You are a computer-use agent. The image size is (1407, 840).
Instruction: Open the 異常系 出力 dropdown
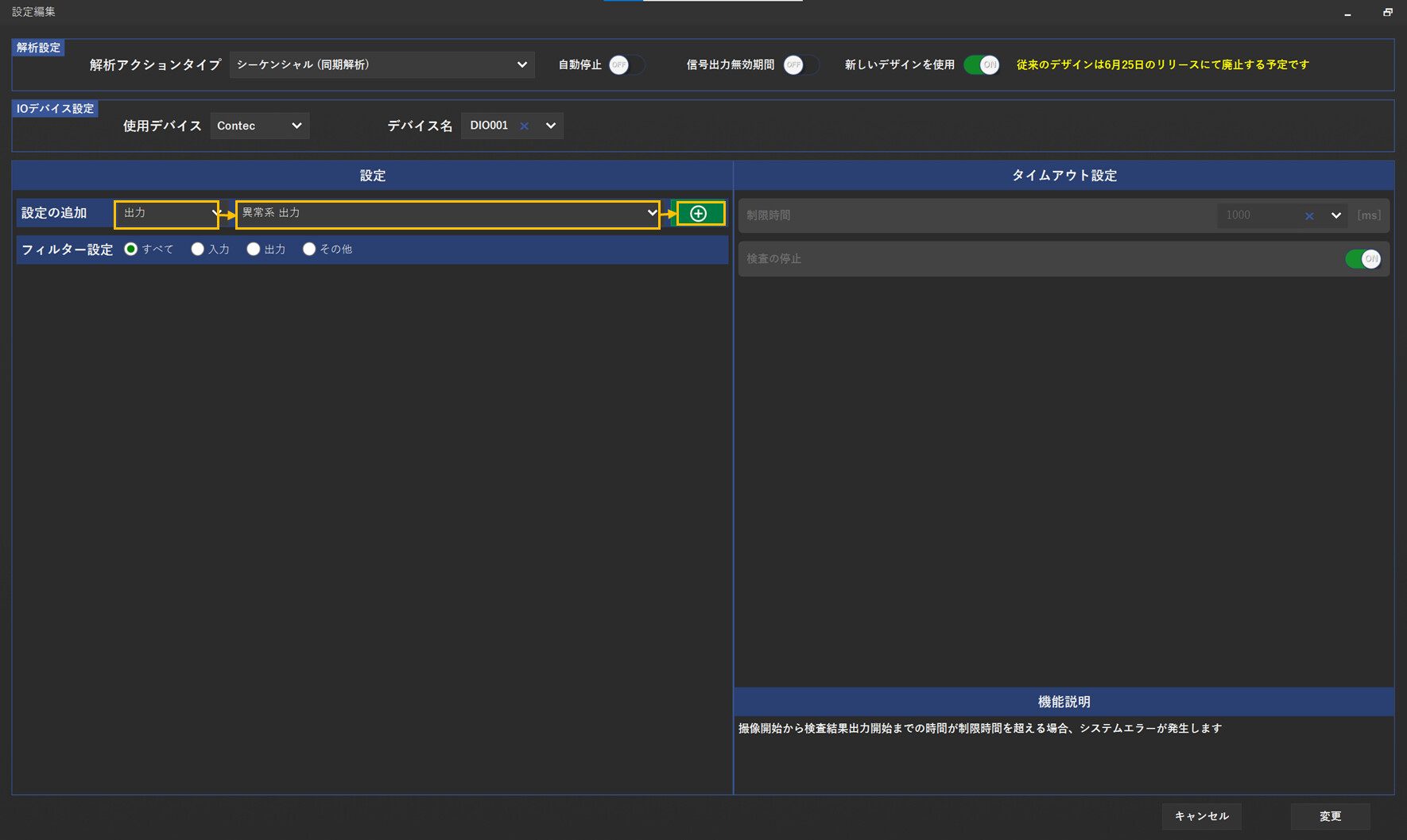[448, 214]
